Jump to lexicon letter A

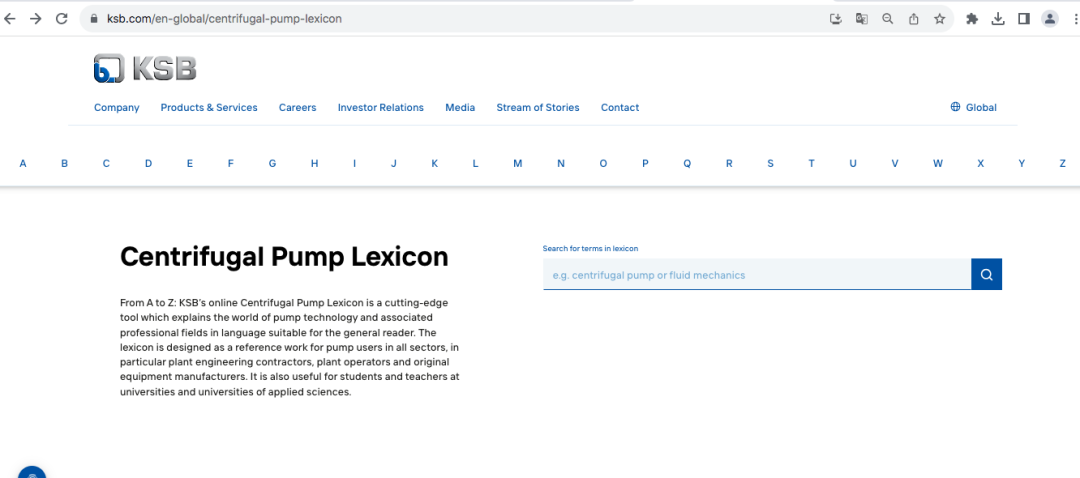[x=23, y=163]
